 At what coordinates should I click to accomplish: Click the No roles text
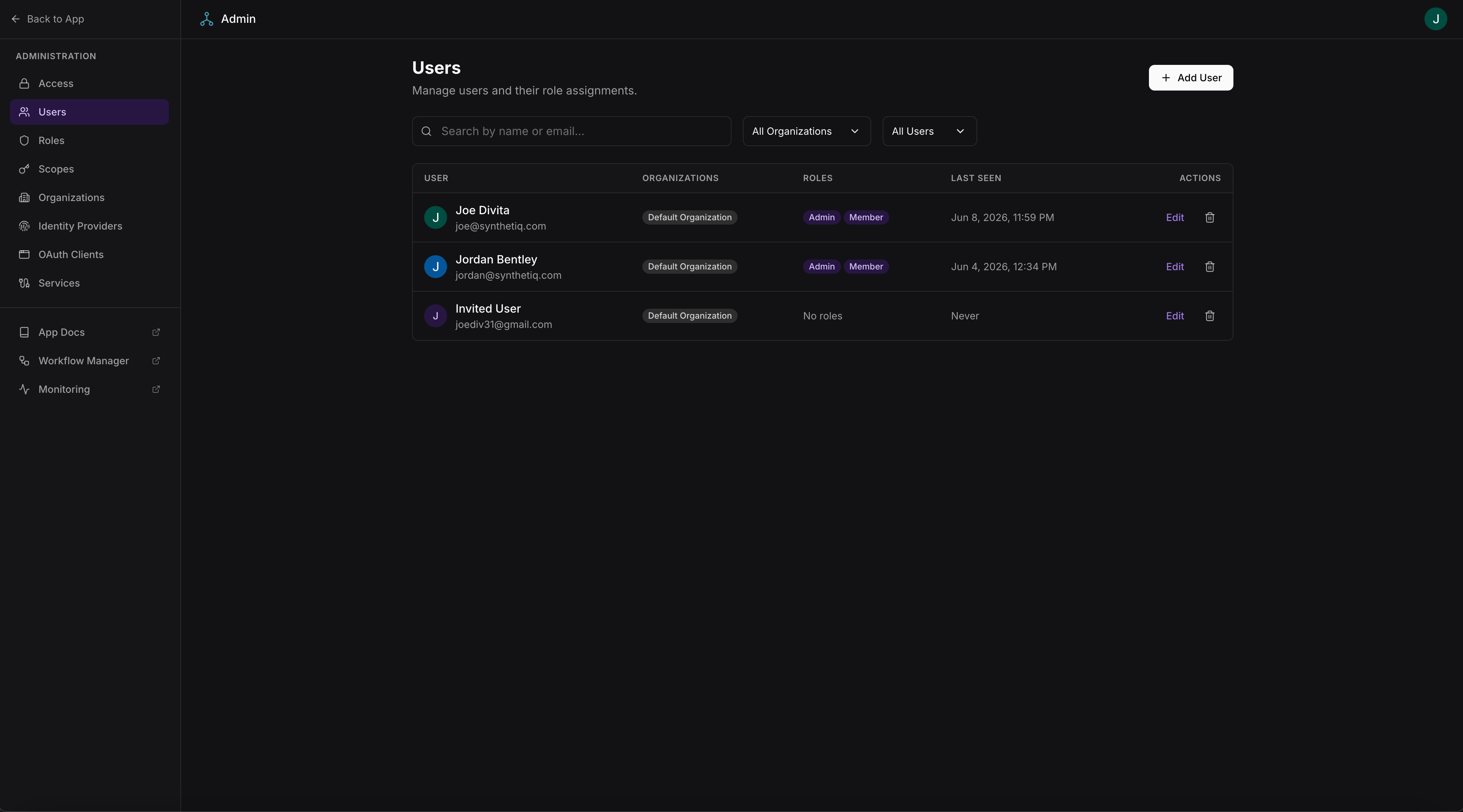[x=822, y=316]
